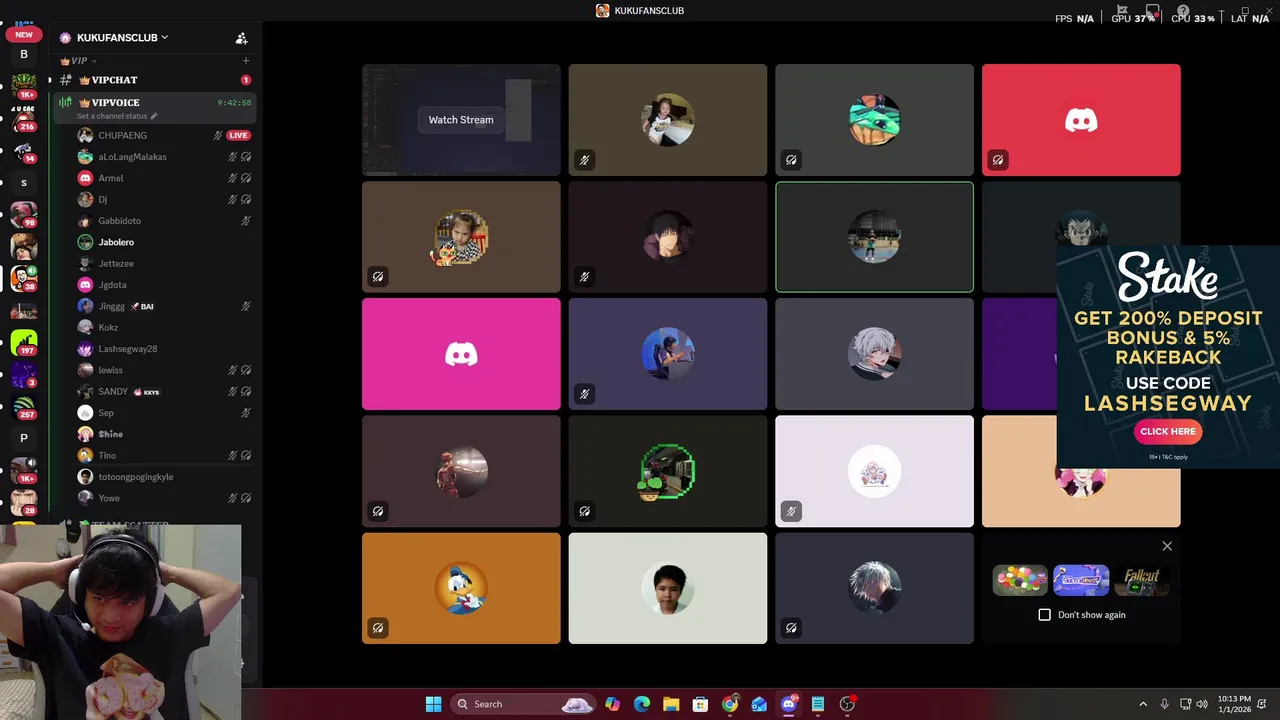Switch to Google Chrome in the taskbar
The height and width of the screenshot is (720, 1280).
click(x=730, y=704)
